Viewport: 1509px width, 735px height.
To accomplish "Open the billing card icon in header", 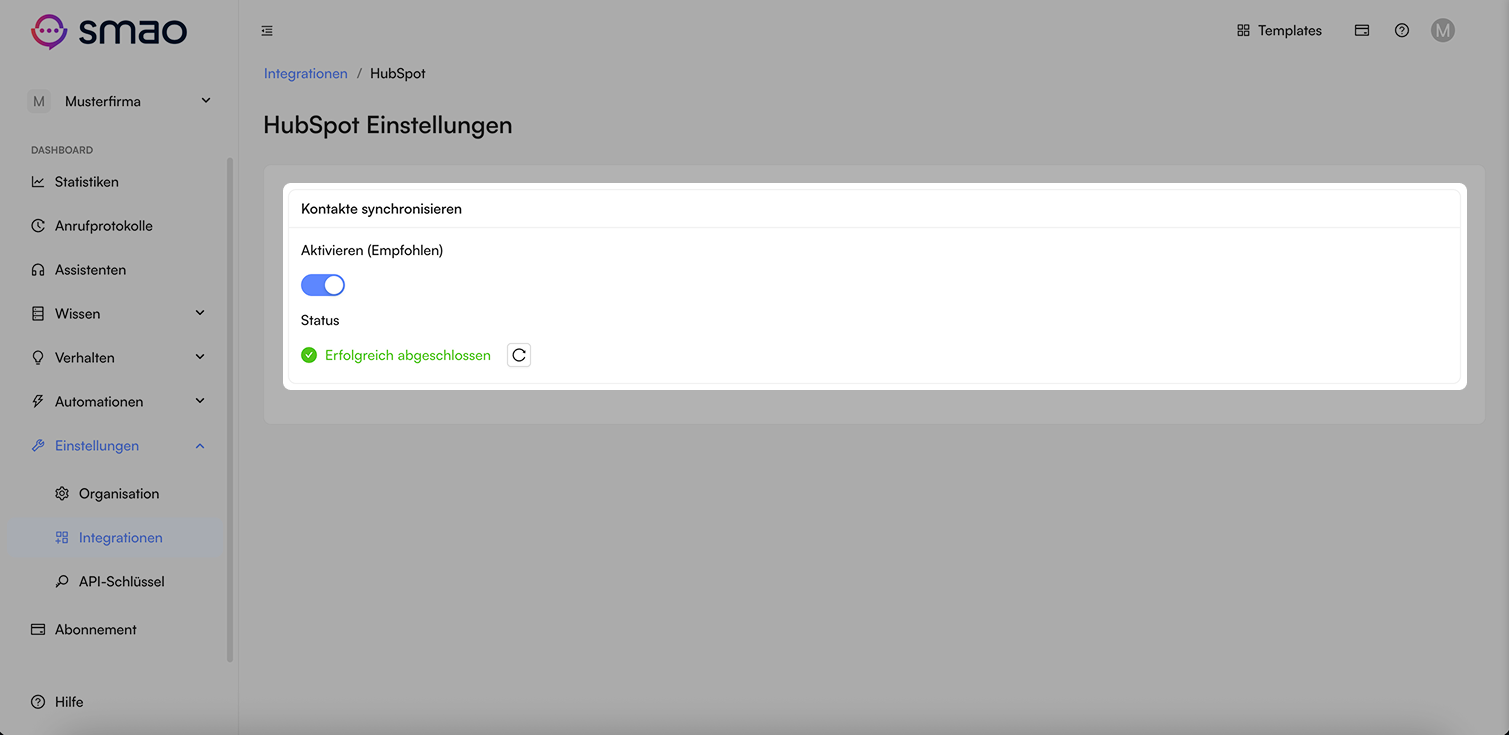I will click(x=1361, y=31).
